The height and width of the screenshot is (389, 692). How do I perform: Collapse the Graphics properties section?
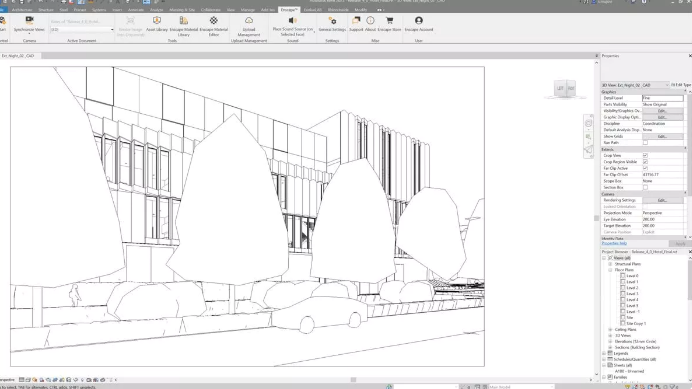[685, 92]
